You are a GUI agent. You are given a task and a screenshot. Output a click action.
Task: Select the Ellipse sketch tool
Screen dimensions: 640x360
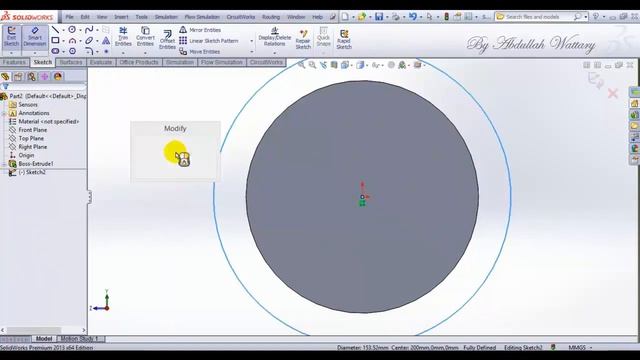click(x=89, y=40)
